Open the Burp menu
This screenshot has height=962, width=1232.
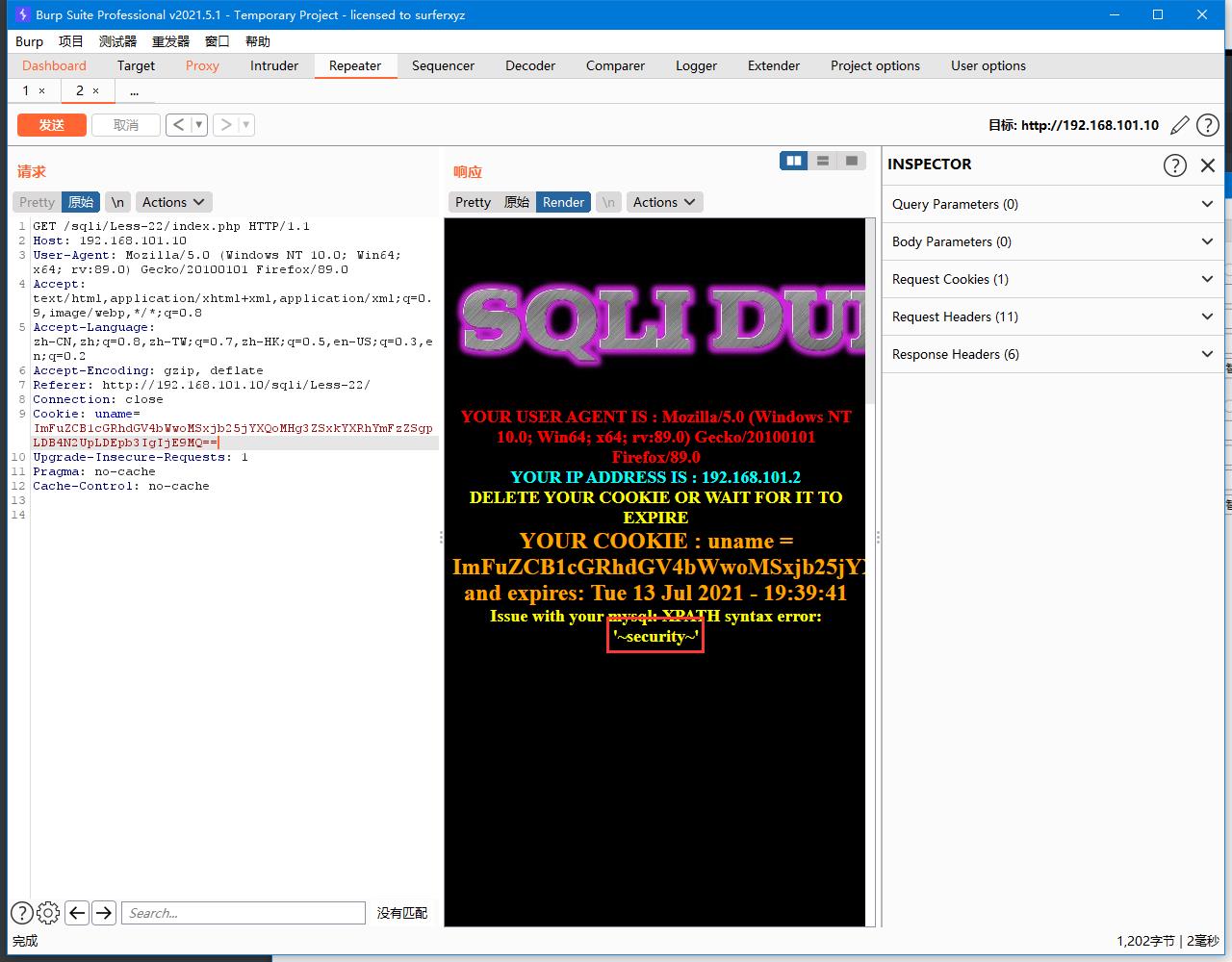29,41
